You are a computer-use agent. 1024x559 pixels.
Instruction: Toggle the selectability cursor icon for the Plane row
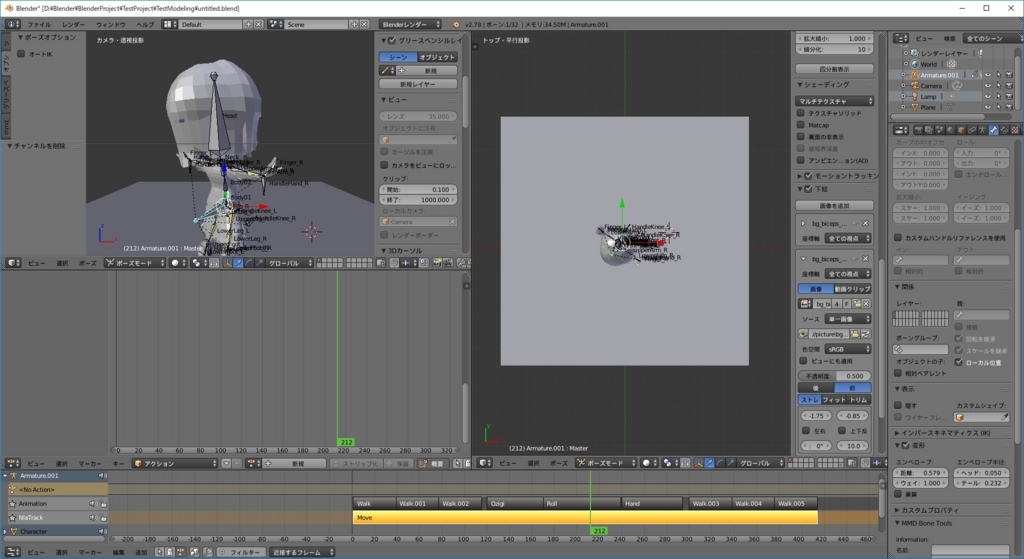click(x=998, y=106)
